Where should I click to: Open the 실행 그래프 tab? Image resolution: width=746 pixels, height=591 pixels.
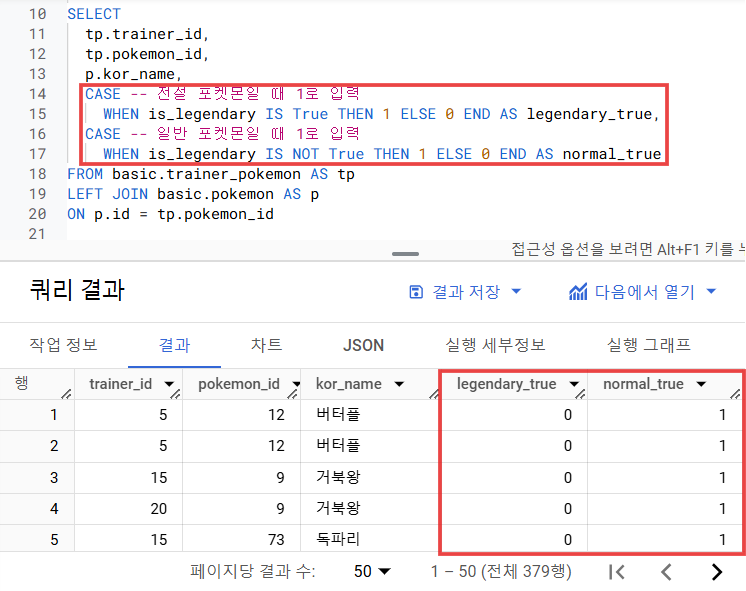[x=648, y=345]
